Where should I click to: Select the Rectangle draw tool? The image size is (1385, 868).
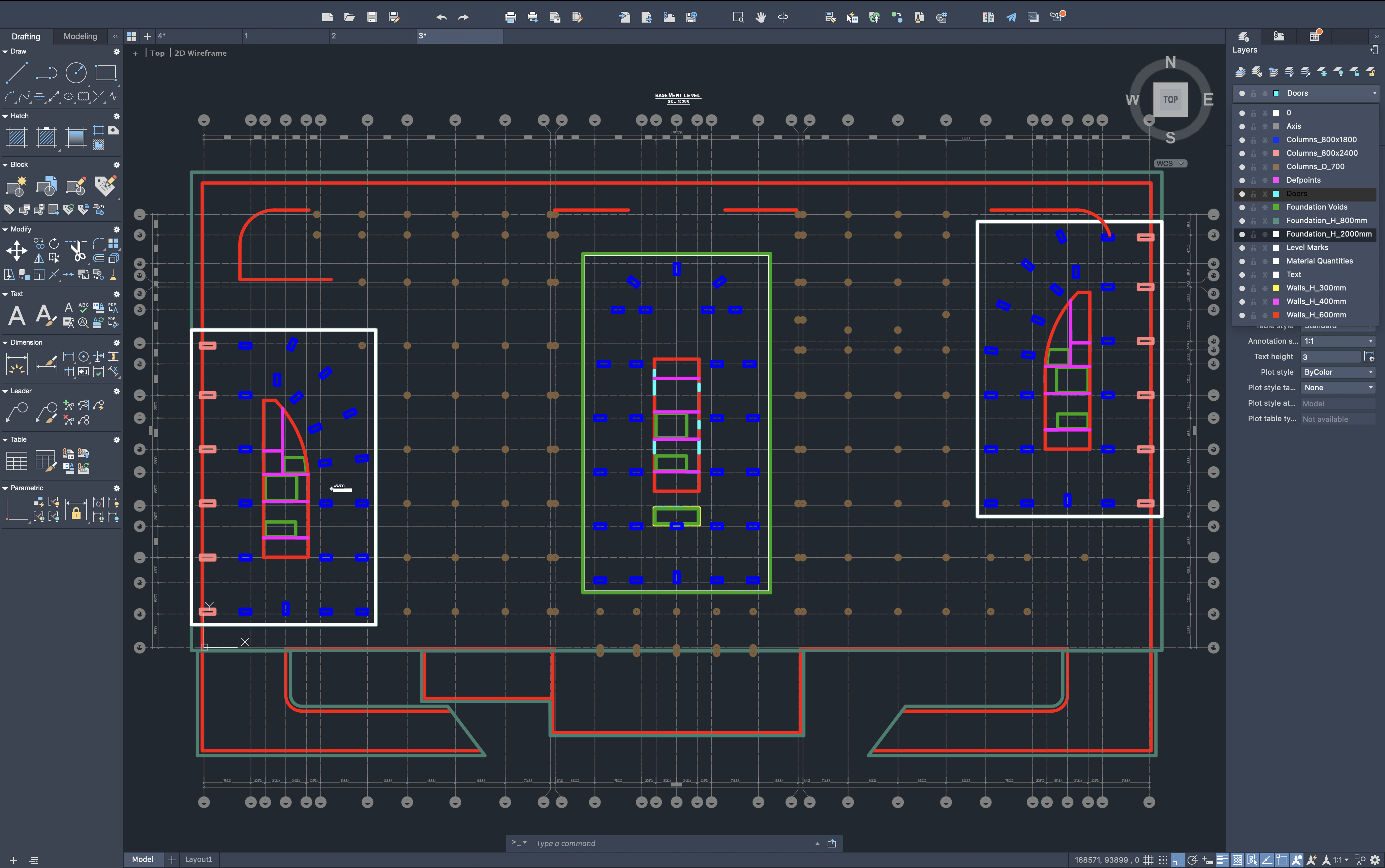105,73
